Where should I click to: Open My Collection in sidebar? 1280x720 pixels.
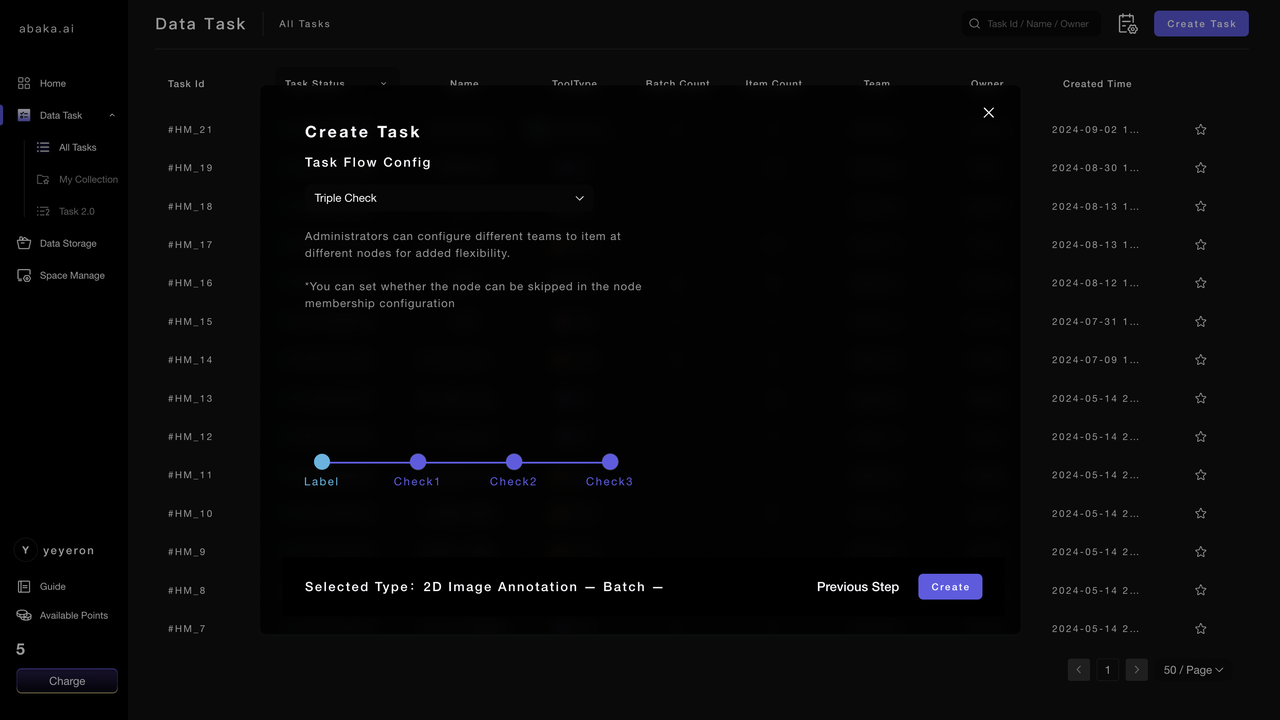(88, 179)
